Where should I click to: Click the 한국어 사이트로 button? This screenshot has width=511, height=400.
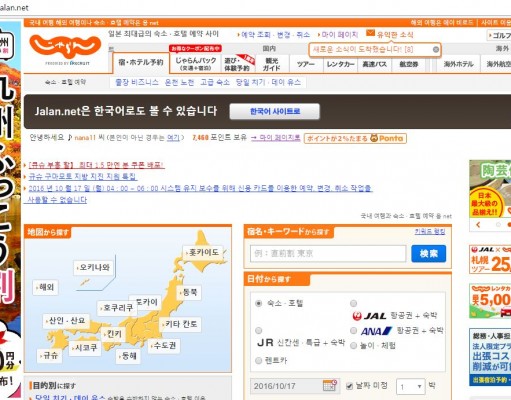click(275, 111)
